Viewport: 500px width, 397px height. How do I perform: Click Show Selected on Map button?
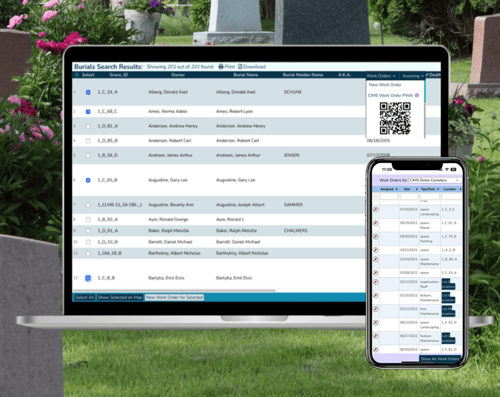[x=120, y=297]
